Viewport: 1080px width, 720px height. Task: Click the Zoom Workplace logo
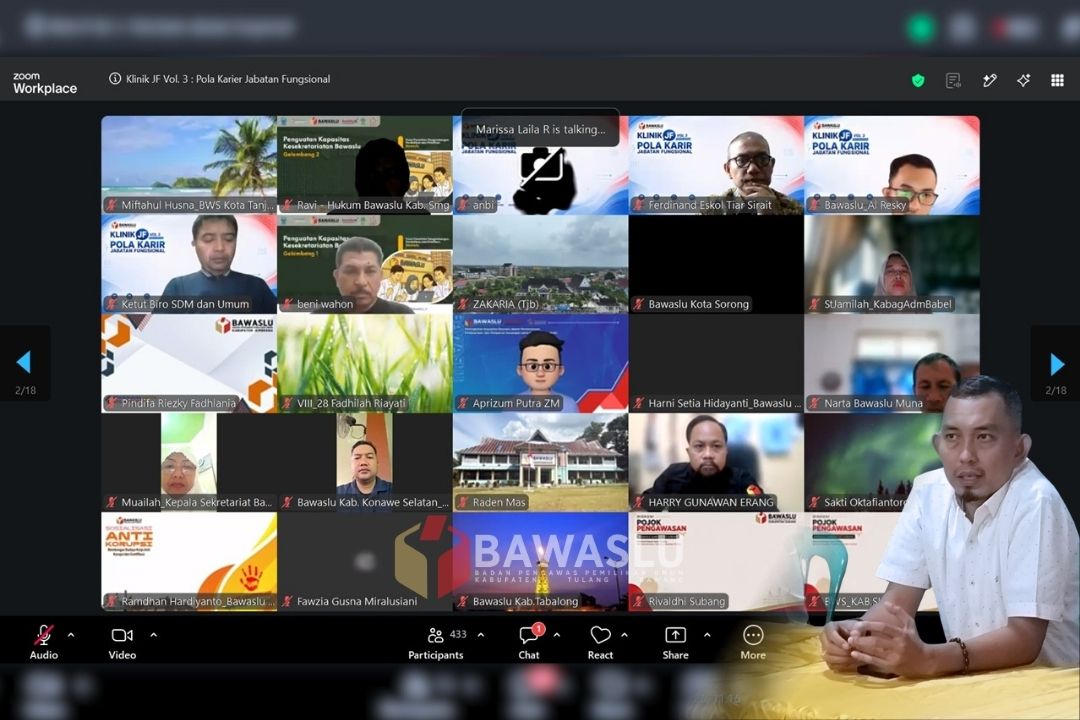coord(45,83)
